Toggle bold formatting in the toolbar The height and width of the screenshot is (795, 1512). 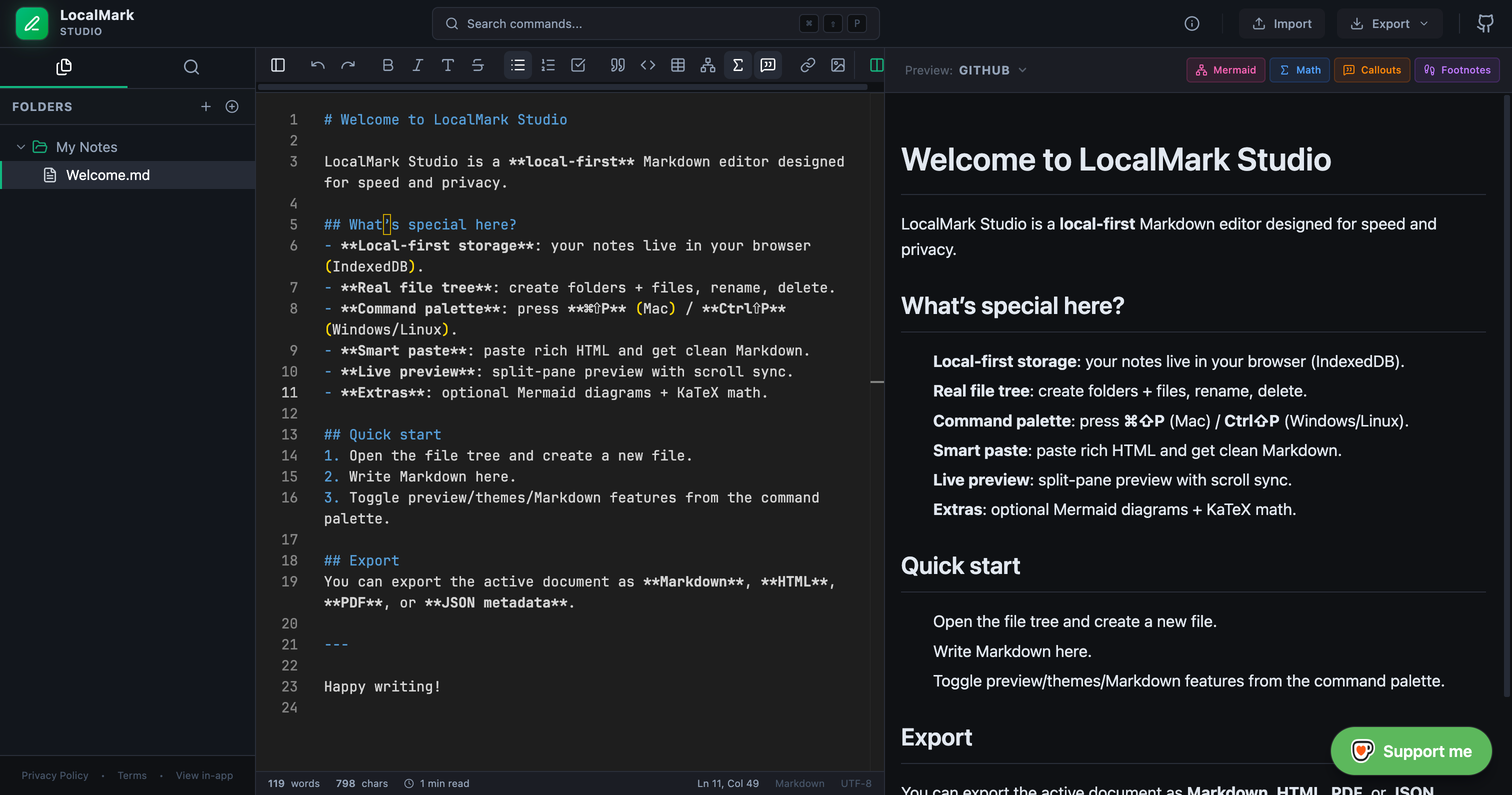click(x=388, y=65)
